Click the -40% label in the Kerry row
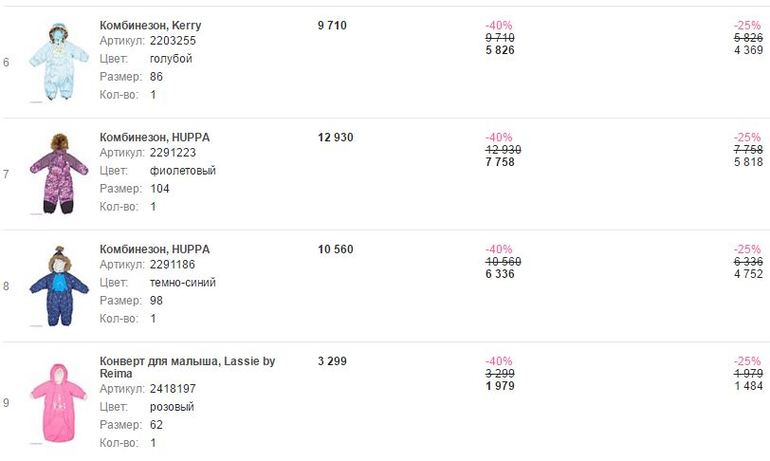 [x=498, y=25]
